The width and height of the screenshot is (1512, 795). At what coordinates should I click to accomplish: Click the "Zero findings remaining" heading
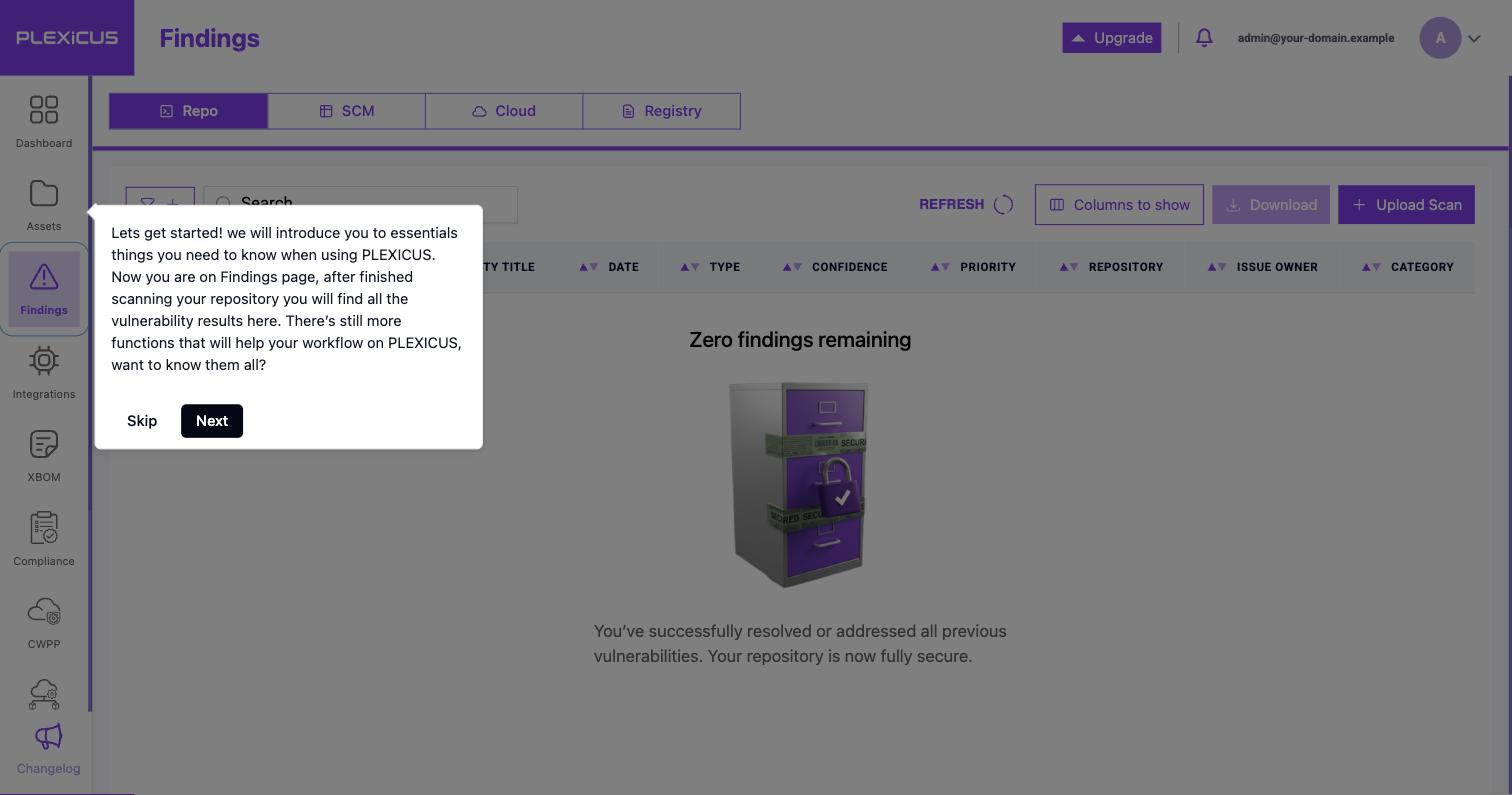800,340
